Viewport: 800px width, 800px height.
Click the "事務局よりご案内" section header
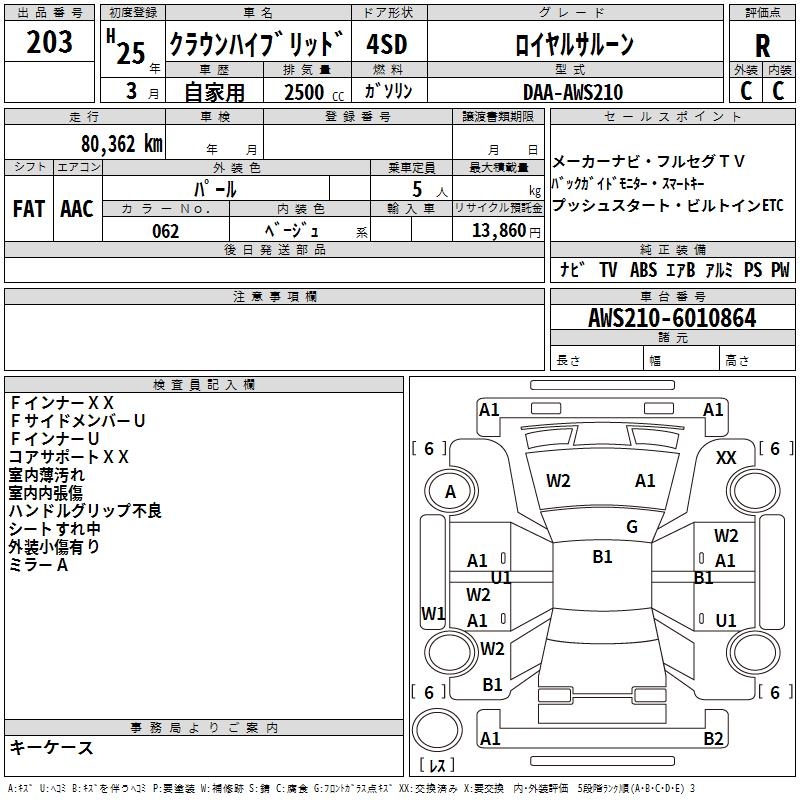(x=204, y=728)
